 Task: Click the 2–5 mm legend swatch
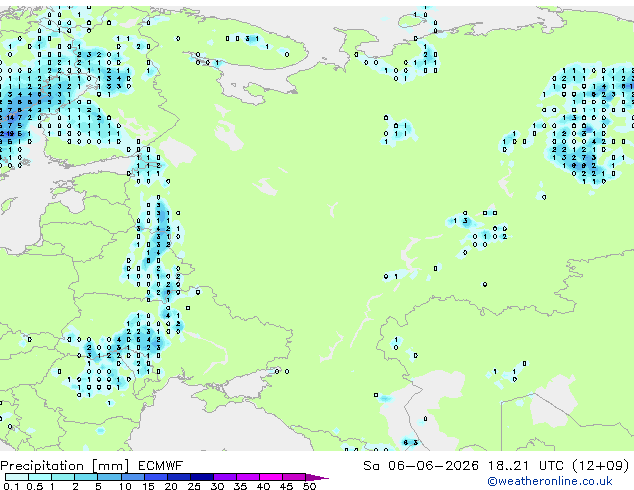point(86,477)
